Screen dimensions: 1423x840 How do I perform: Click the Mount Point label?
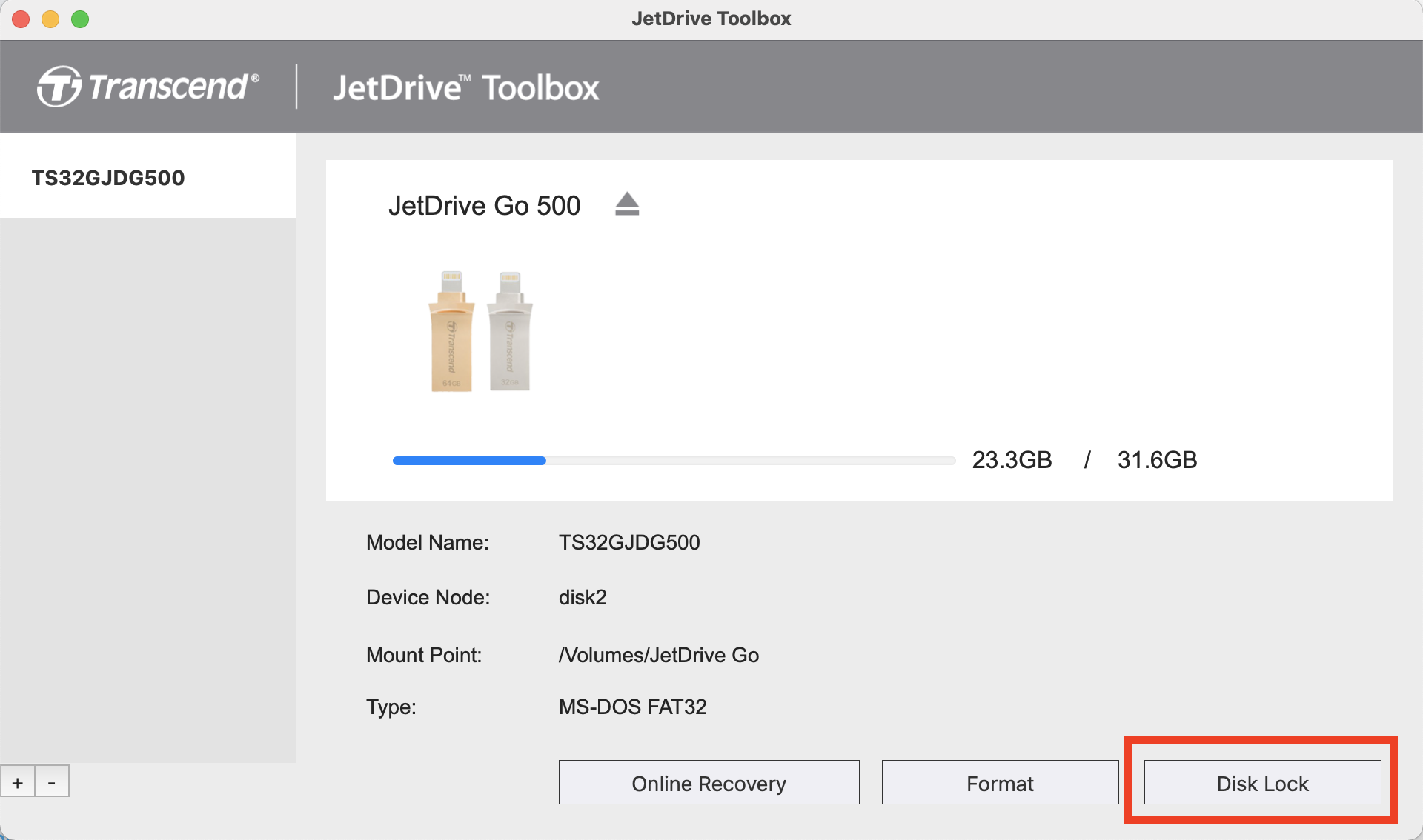coord(424,655)
